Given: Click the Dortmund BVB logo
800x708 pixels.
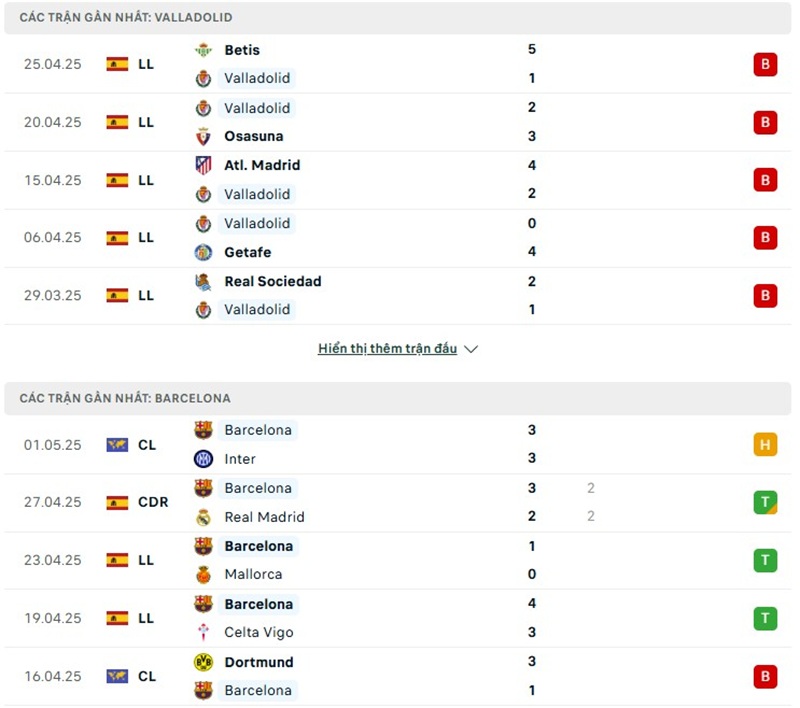Looking at the screenshot, I should pyautogui.click(x=203, y=662).
